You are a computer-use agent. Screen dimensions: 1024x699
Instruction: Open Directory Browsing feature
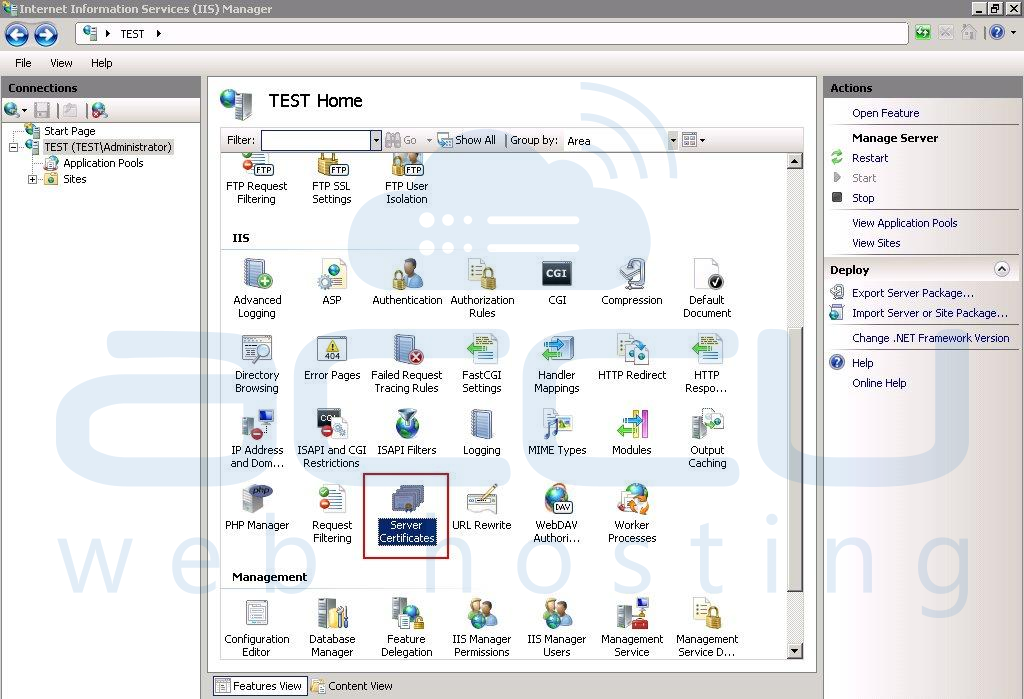pyautogui.click(x=257, y=364)
